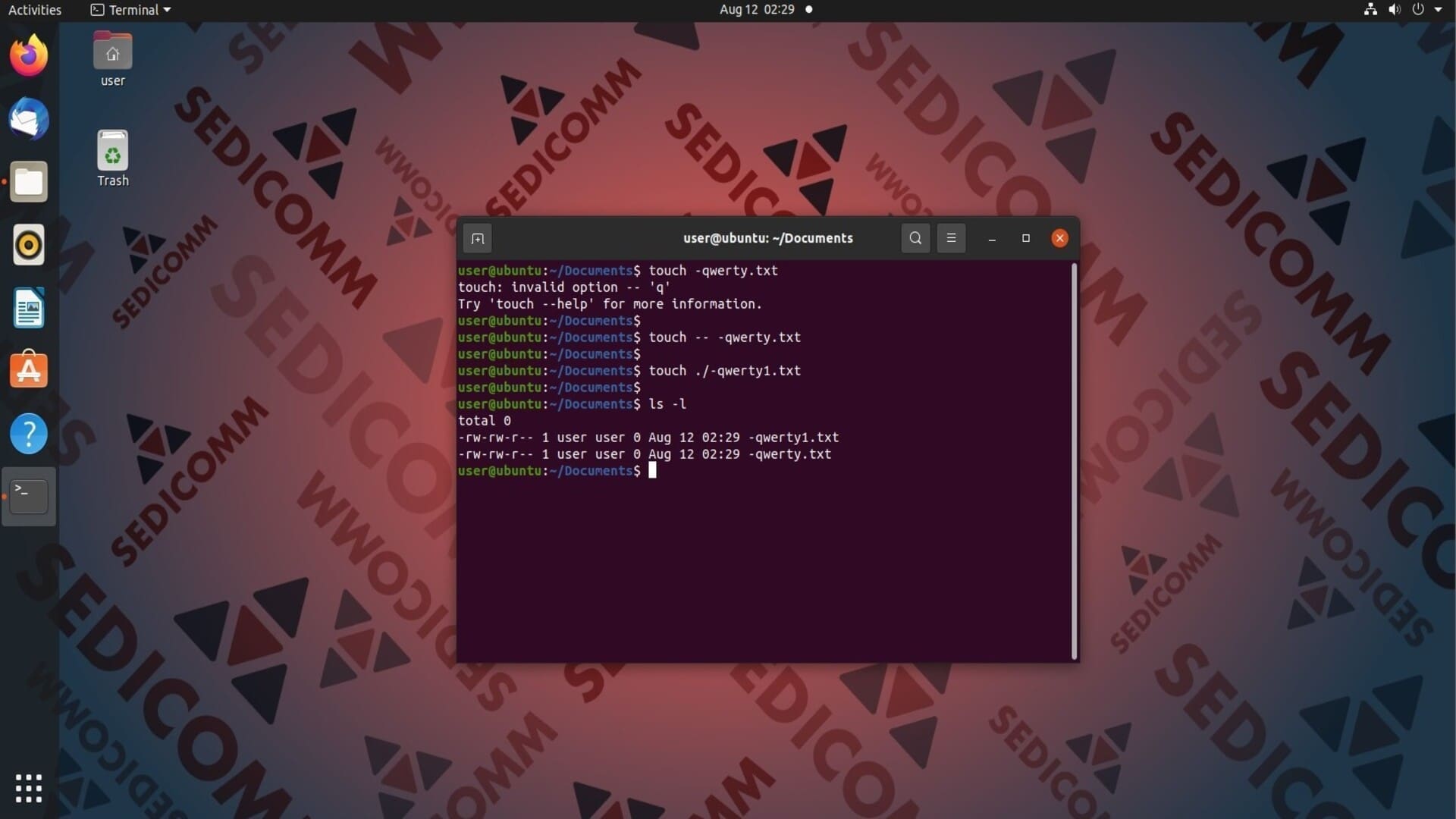The image size is (1456, 819).
Task: Click the volume icon in top bar
Action: coord(1394,10)
